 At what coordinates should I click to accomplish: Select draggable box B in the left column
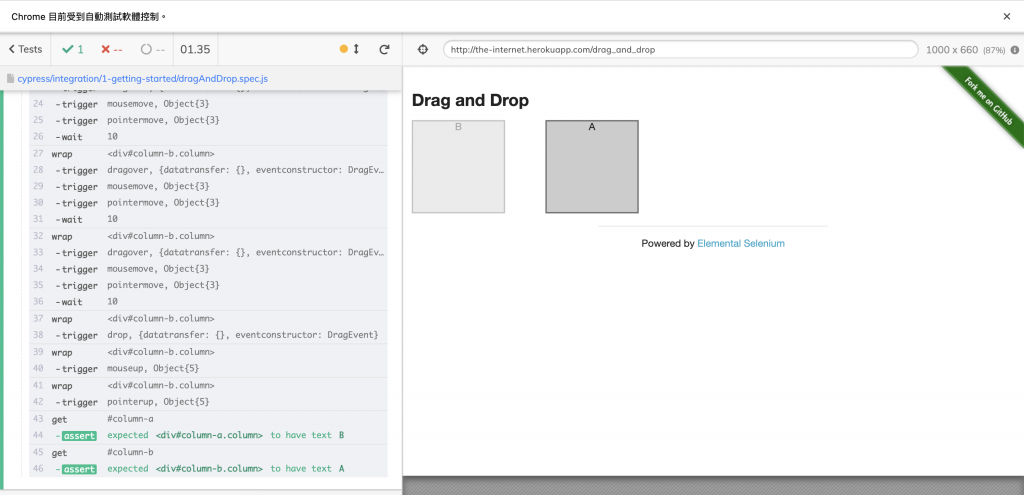tap(458, 167)
